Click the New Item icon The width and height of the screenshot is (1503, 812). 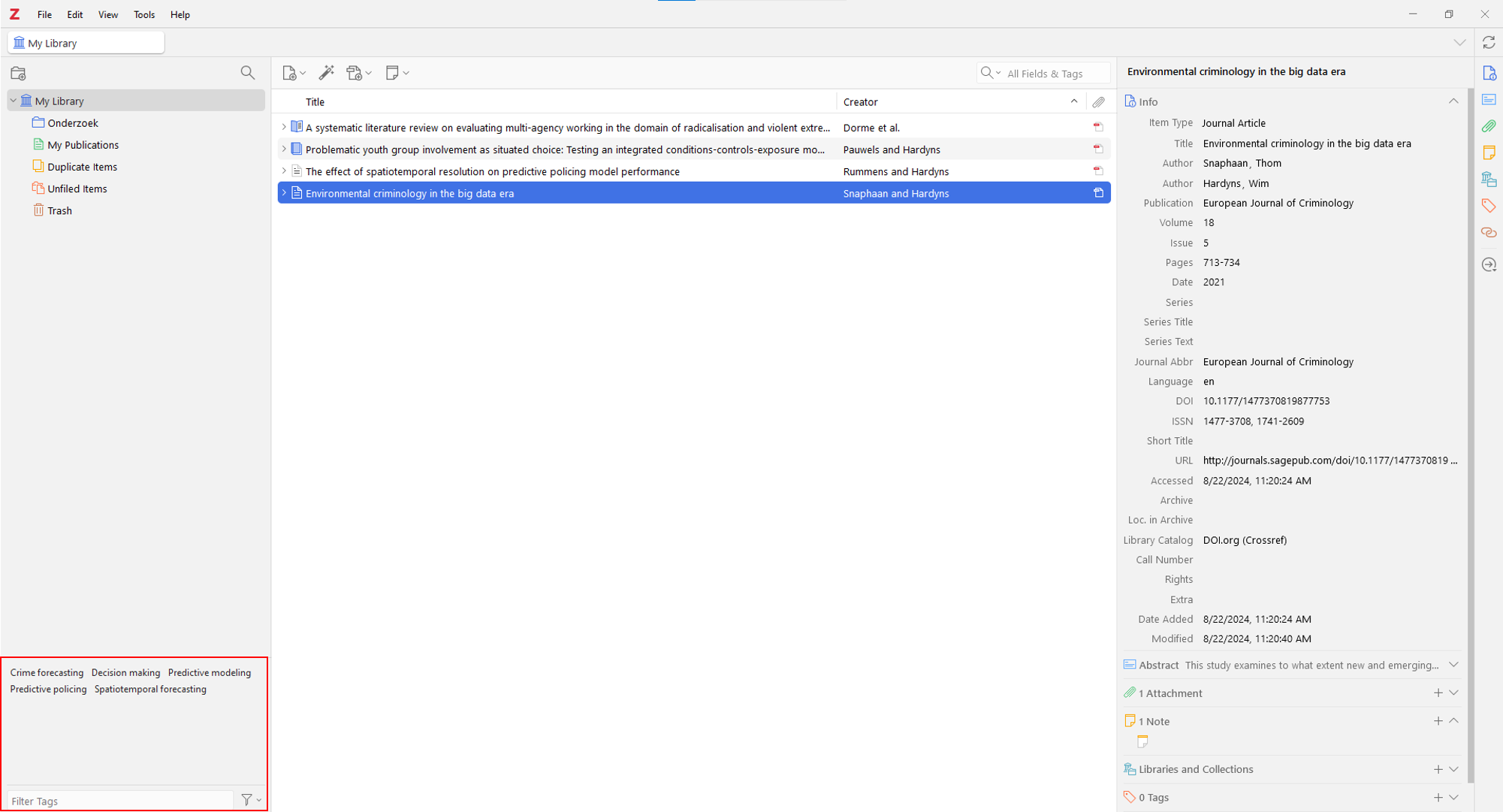click(293, 73)
